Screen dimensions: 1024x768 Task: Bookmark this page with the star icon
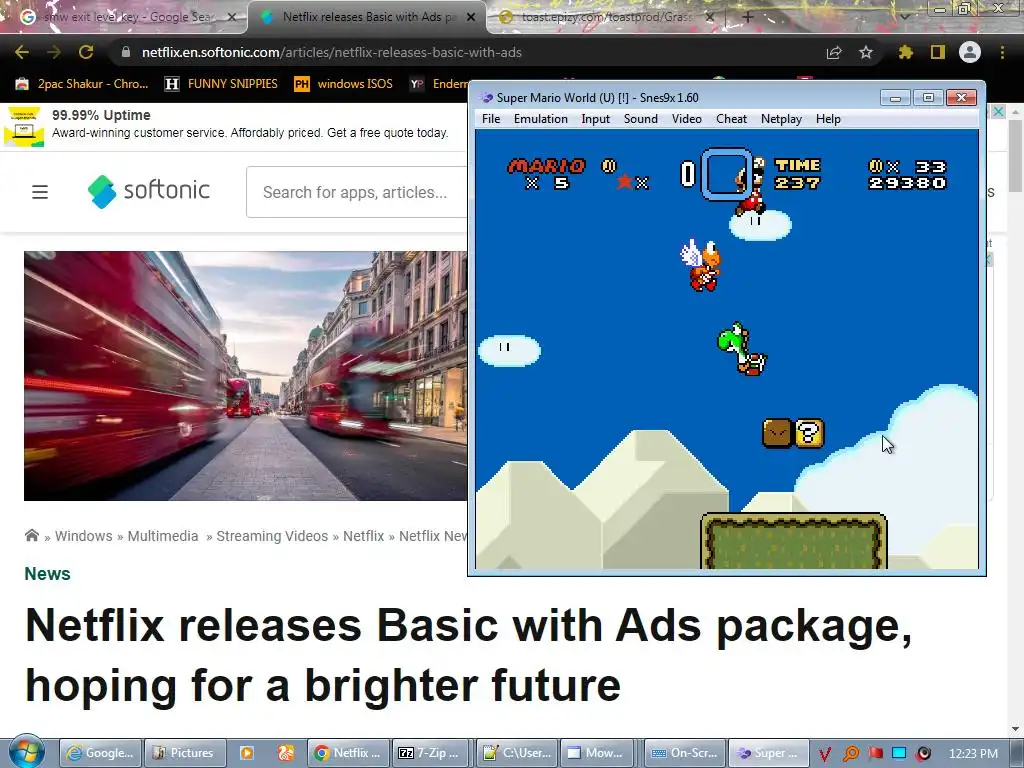tap(866, 52)
